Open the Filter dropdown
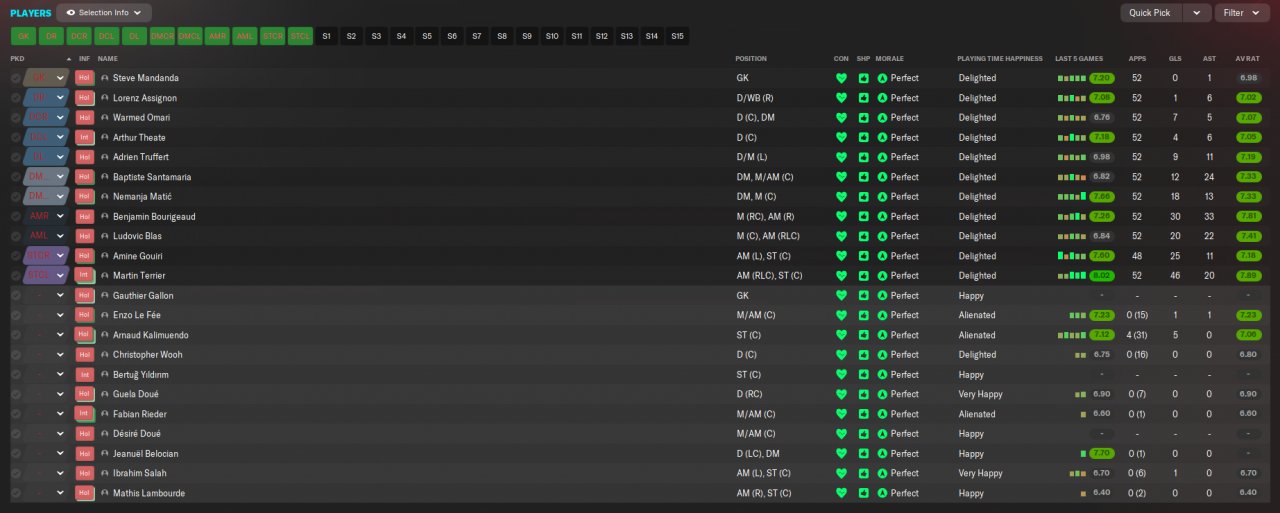 tap(1242, 13)
